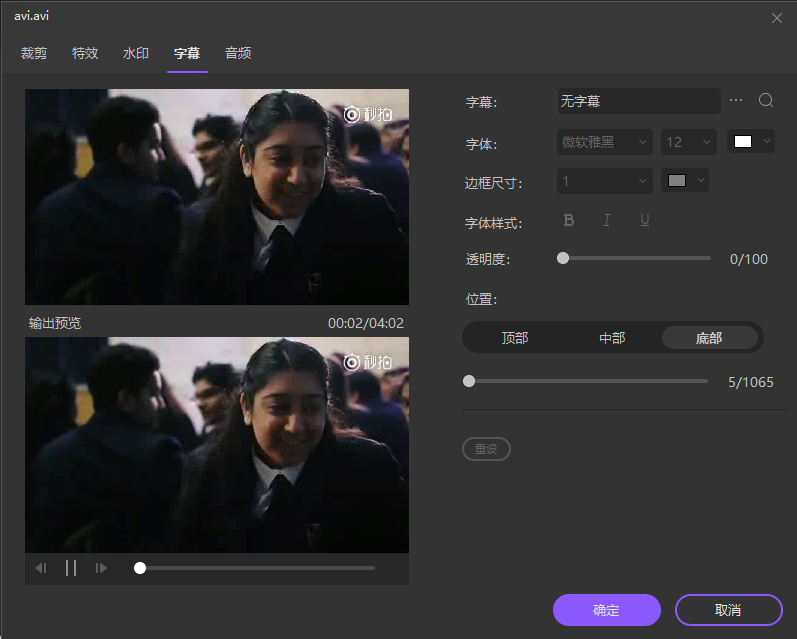The image size is (797, 639).
Task: Select 中部 subtitle position
Action: (612, 338)
